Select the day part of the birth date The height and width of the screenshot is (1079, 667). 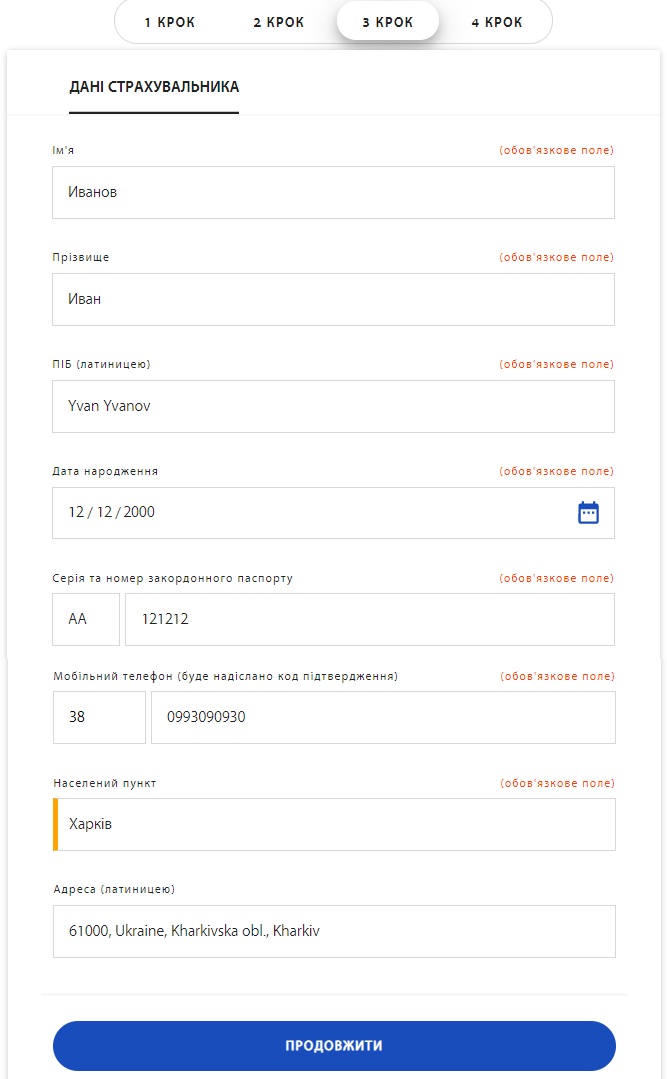click(x=76, y=512)
